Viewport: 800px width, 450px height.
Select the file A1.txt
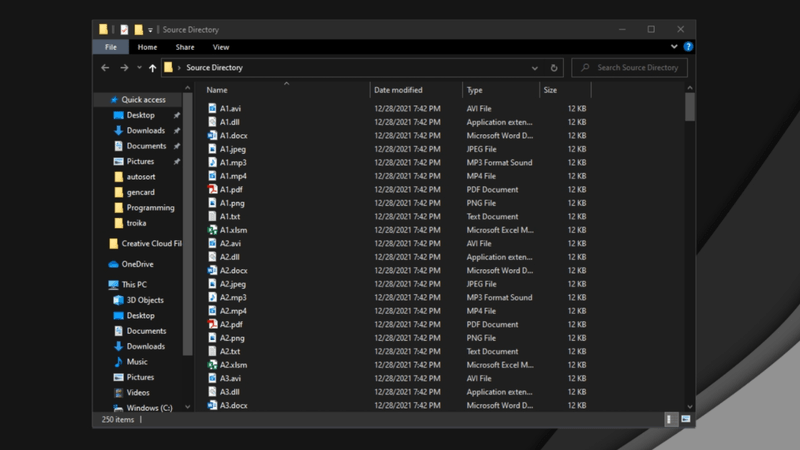point(230,216)
